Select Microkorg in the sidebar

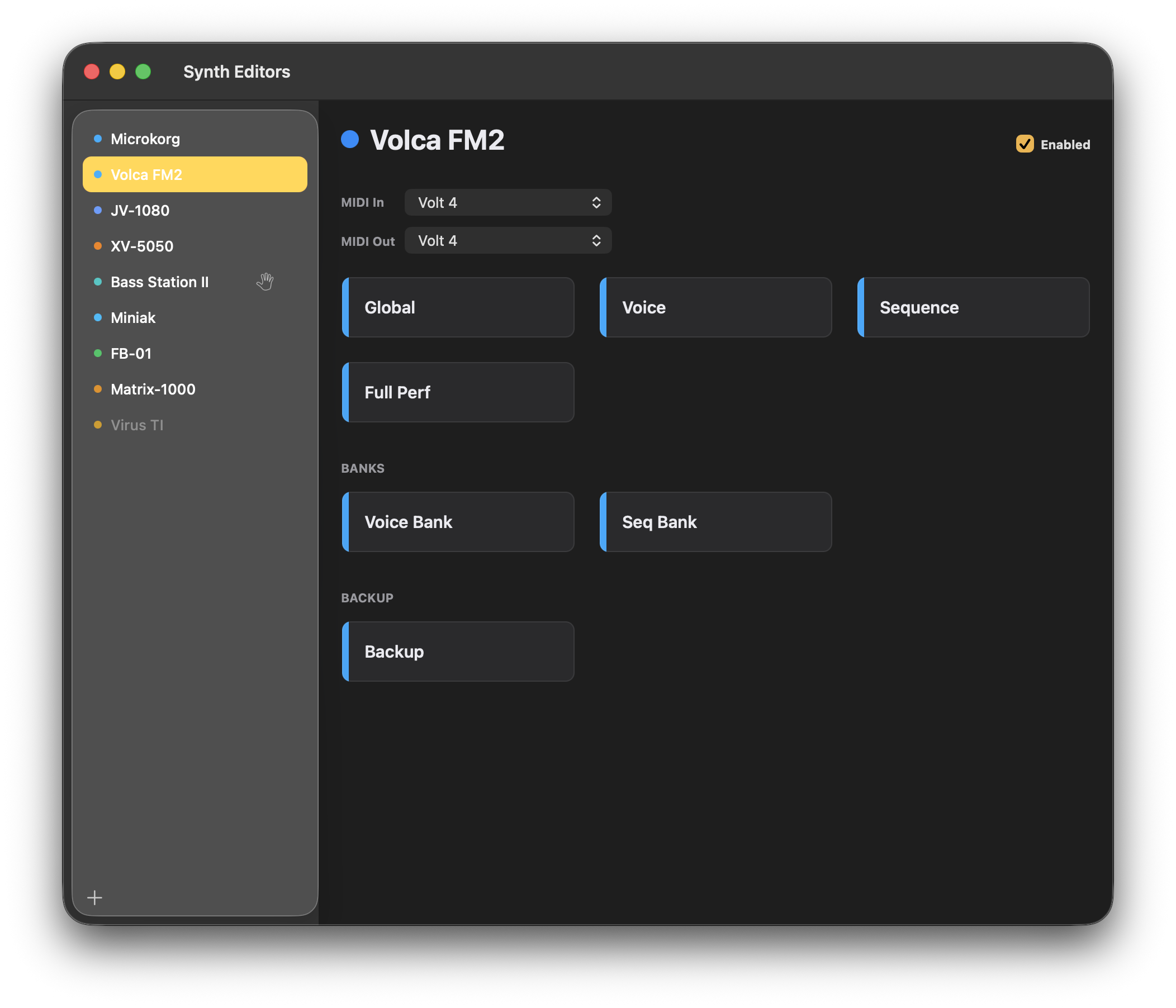point(195,139)
